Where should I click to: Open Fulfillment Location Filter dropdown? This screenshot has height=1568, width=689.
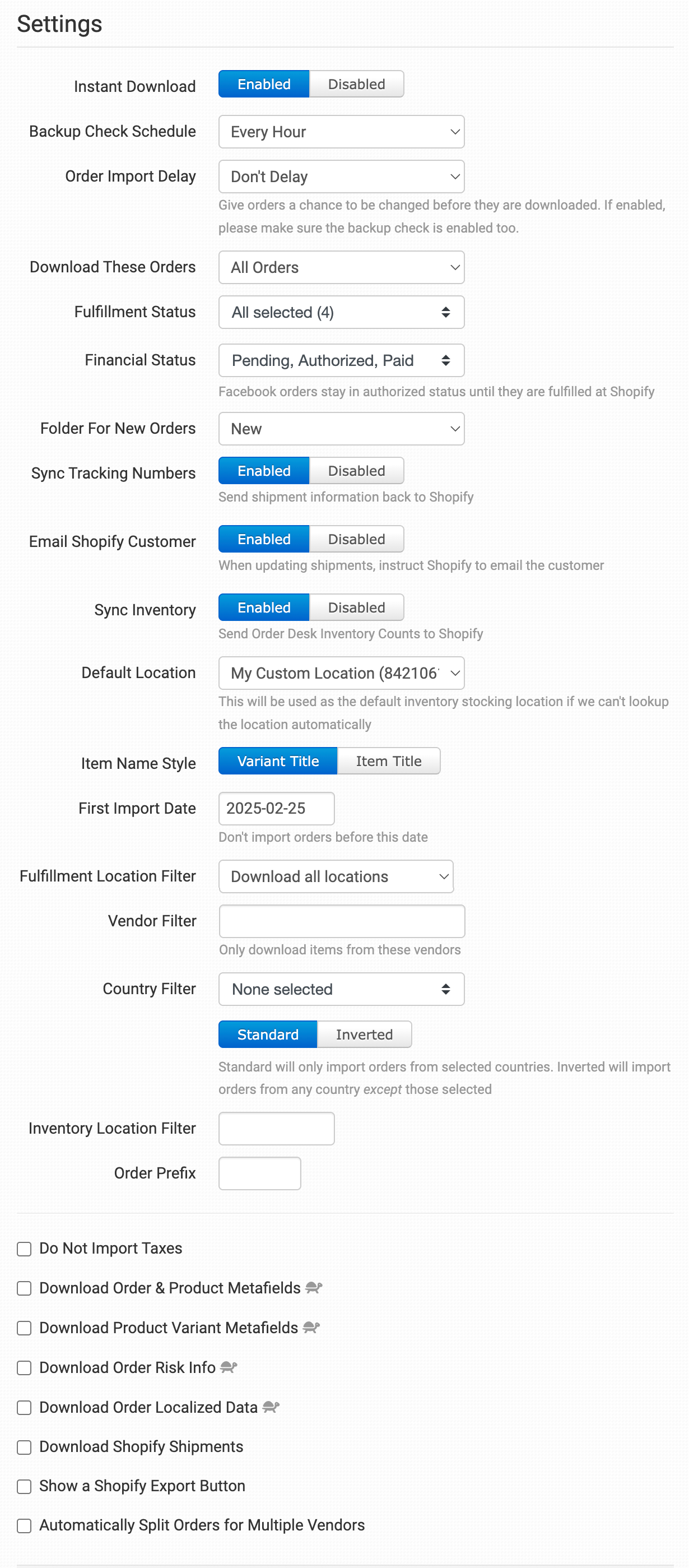pyautogui.click(x=336, y=876)
